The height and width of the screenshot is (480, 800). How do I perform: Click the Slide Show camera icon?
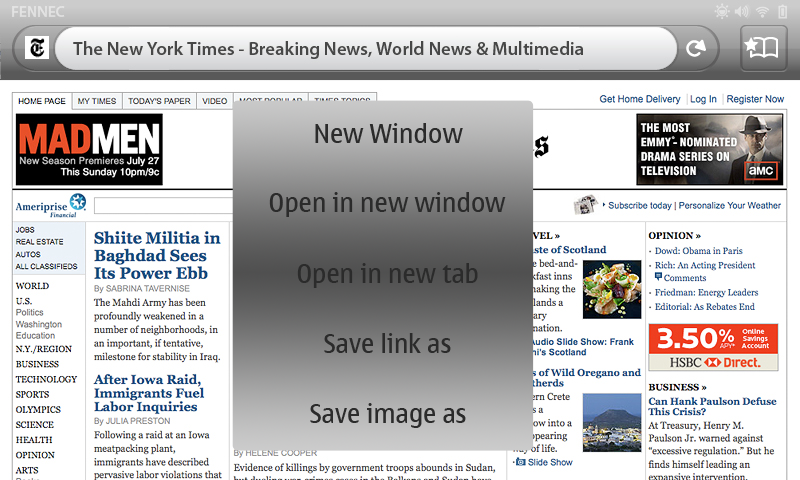click(x=520, y=462)
